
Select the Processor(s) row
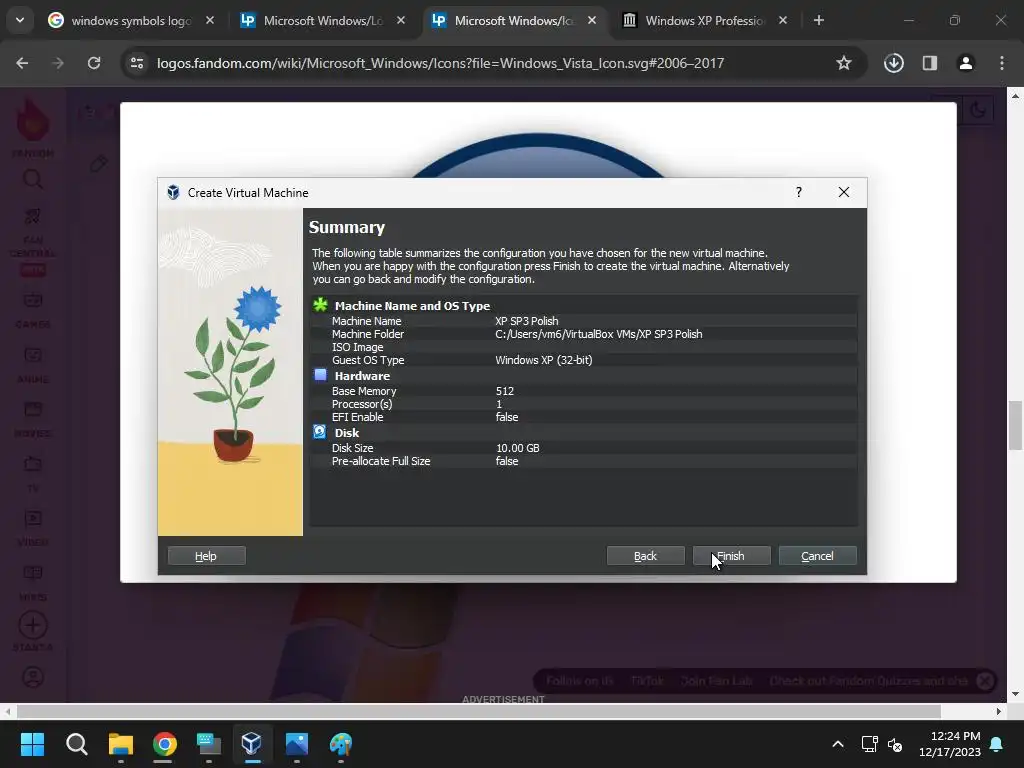point(583,404)
